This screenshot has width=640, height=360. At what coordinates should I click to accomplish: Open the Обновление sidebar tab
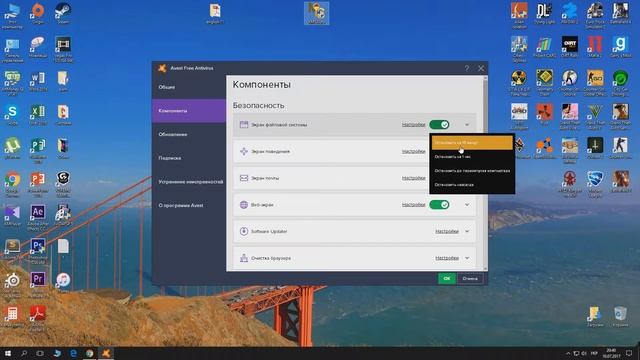[189, 134]
